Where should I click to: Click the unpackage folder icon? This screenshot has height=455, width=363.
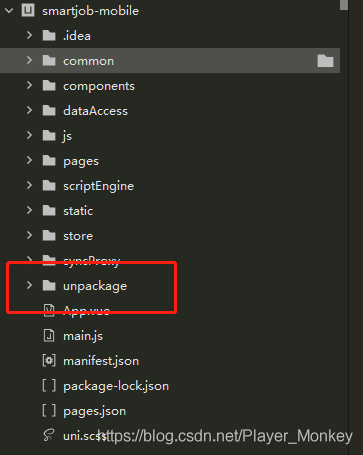pos(49,286)
